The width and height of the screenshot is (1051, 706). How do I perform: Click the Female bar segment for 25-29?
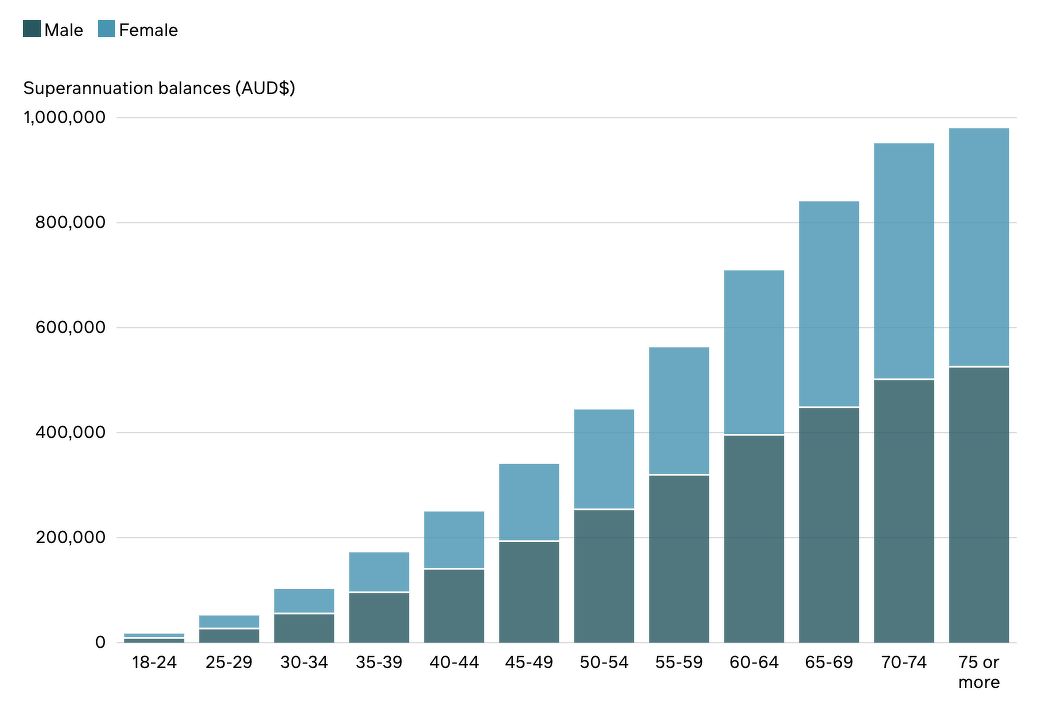pos(229,622)
